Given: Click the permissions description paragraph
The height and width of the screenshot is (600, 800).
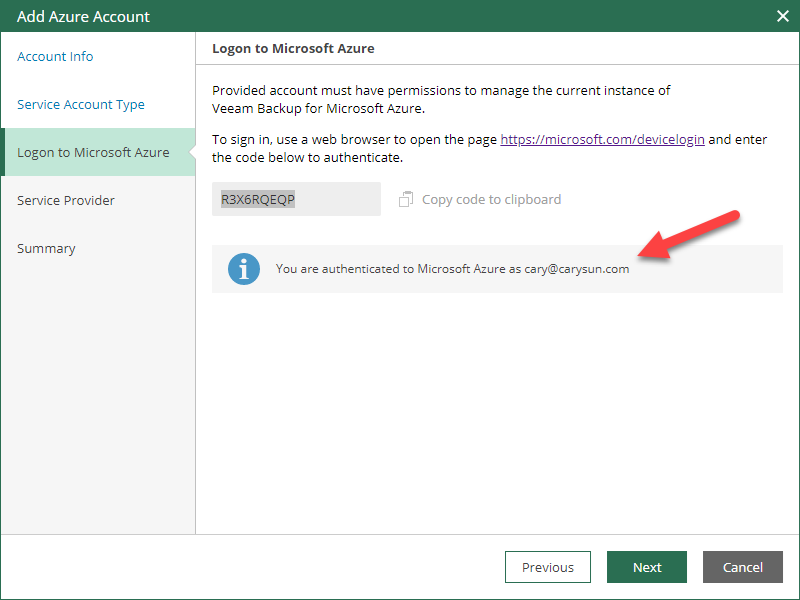Looking at the screenshot, I should point(441,99).
